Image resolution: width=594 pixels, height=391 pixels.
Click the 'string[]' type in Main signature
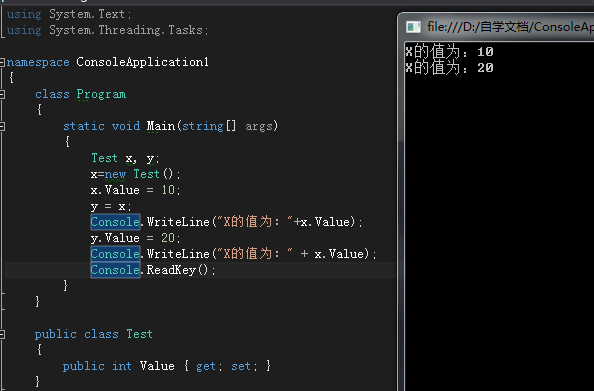[x=209, y=126]
